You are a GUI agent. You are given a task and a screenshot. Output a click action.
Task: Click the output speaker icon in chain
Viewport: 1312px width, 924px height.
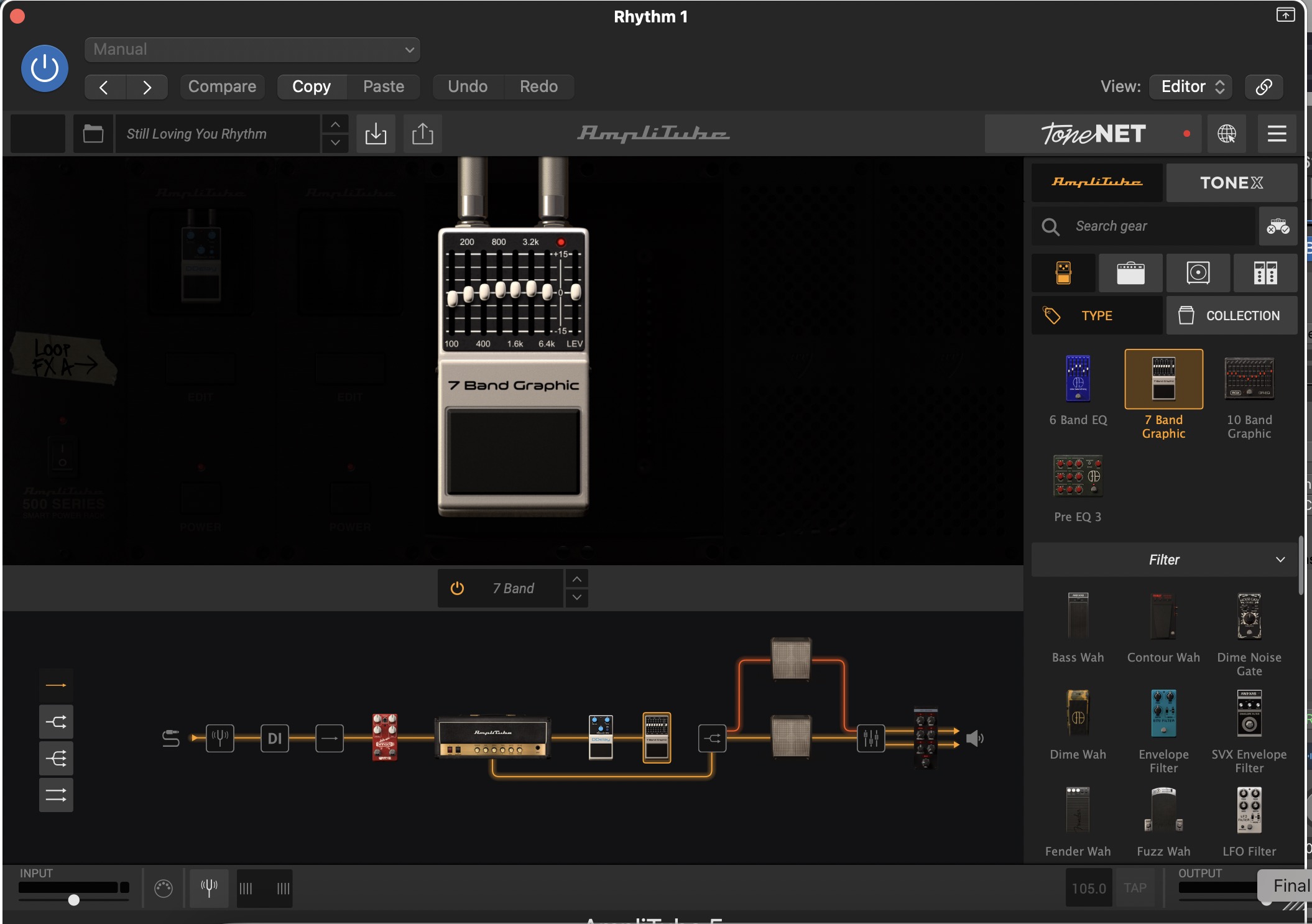click(x=974, y=739)
